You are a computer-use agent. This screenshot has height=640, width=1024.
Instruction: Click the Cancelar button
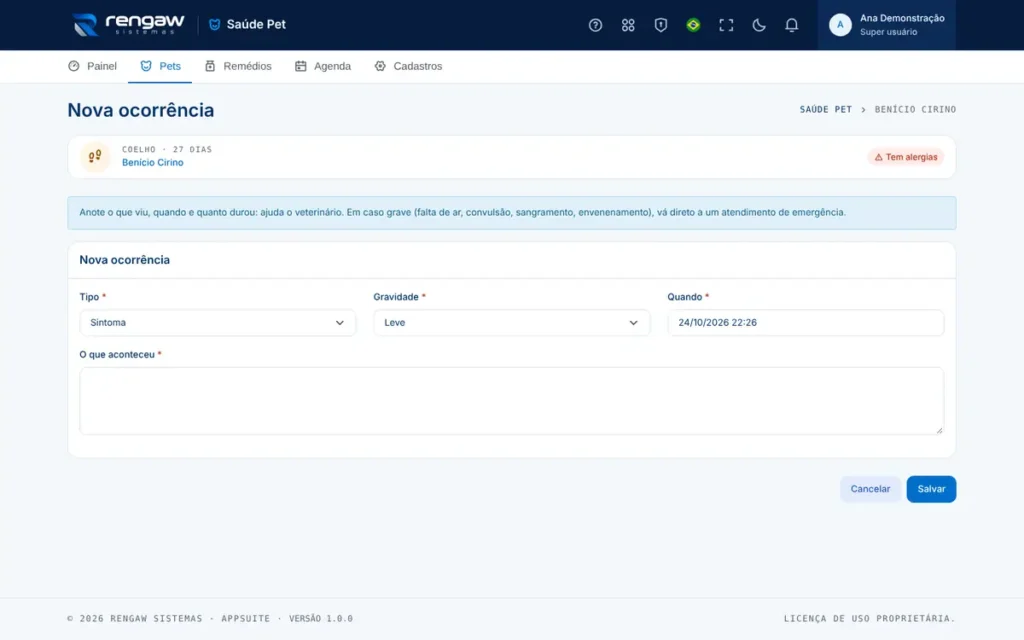870,489
